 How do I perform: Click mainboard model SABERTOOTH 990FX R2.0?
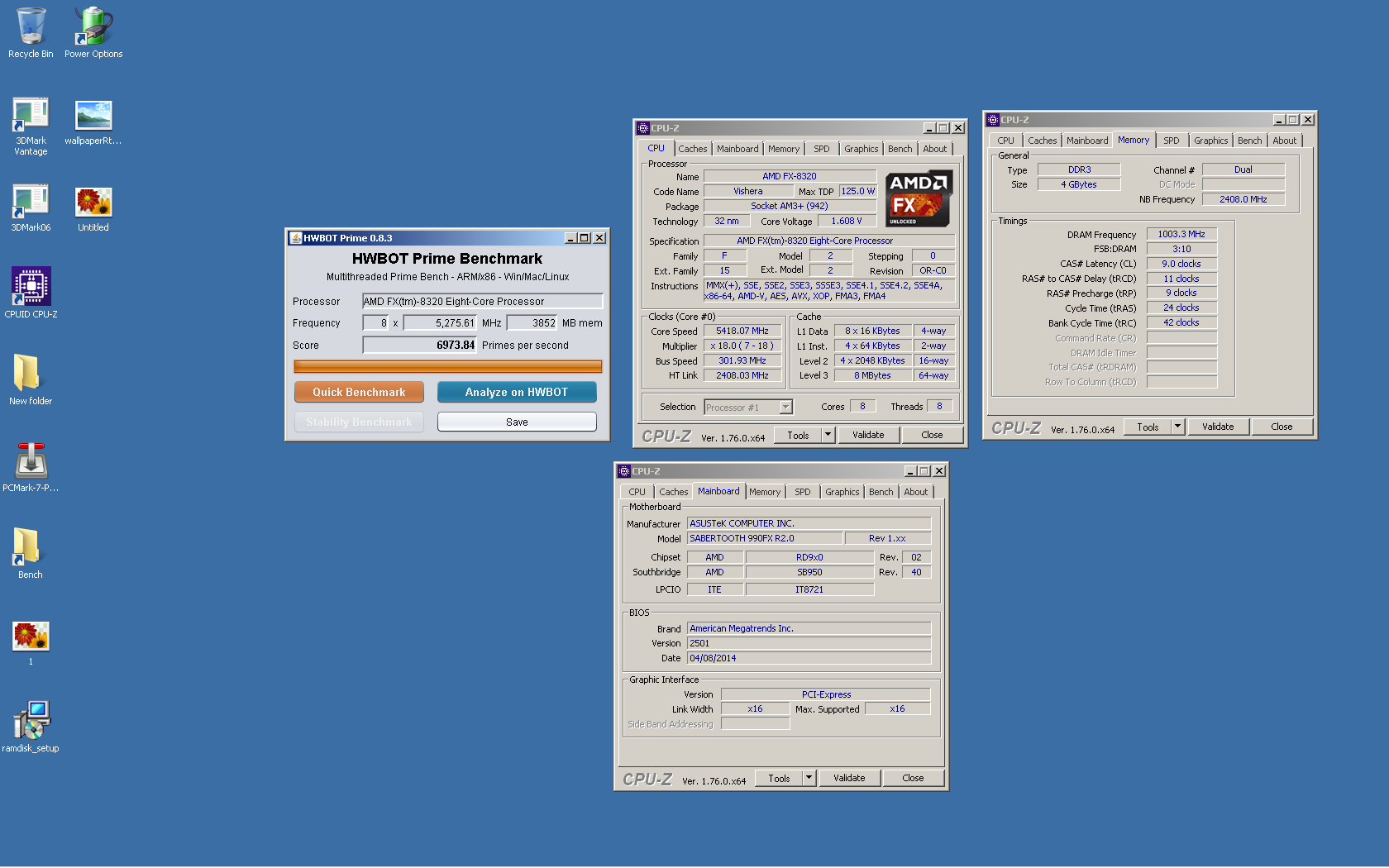765,538
